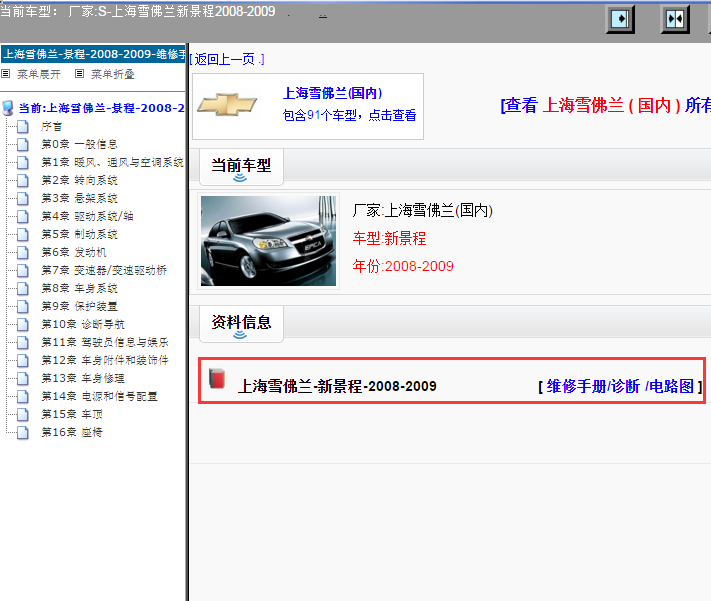711x601 pixels.
Task: Click 菜单展开 to expand the menu
Action: [39, 74]
